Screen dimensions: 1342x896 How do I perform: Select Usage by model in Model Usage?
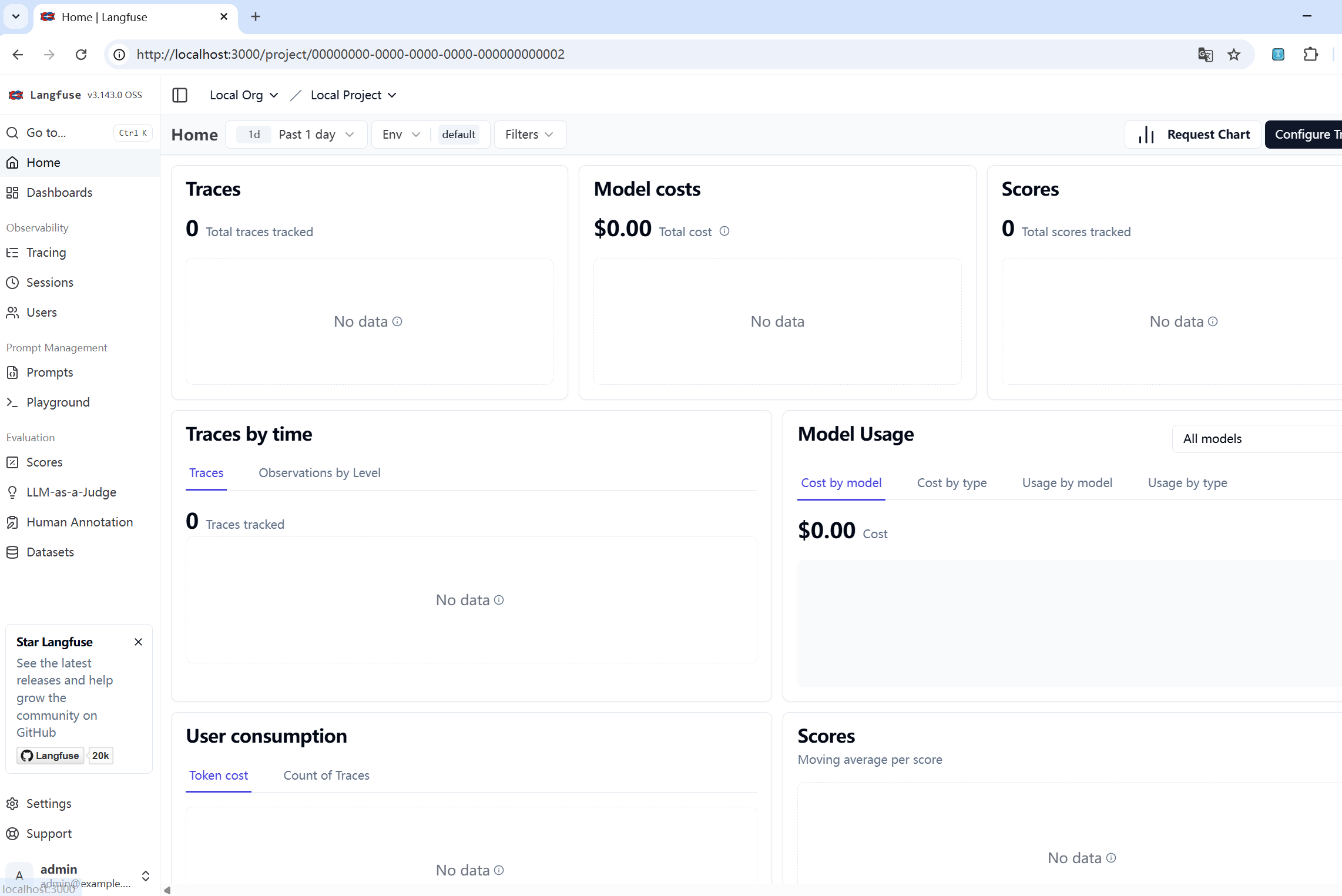tap(1067, 482)
